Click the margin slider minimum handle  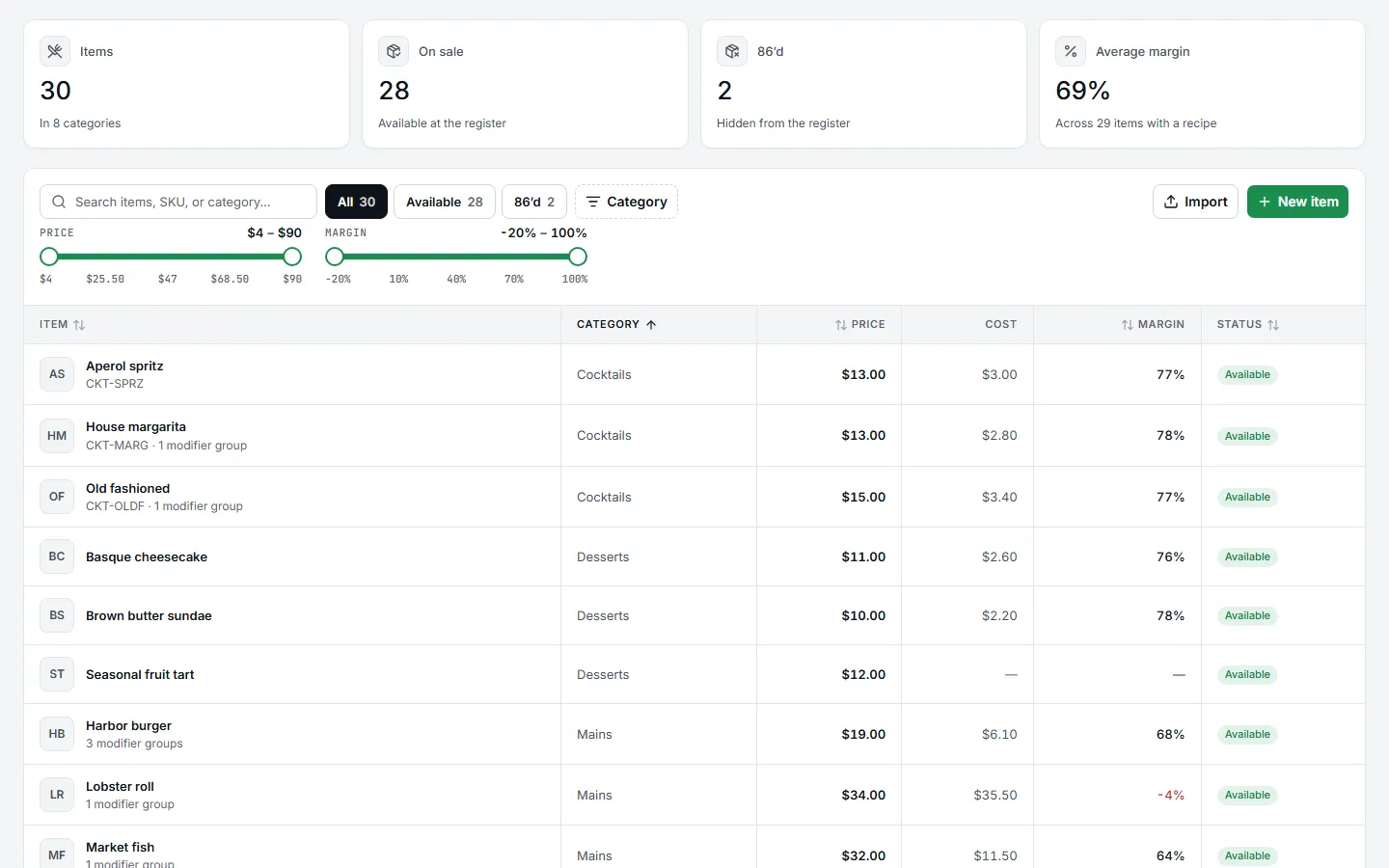(x=335, y=257)
